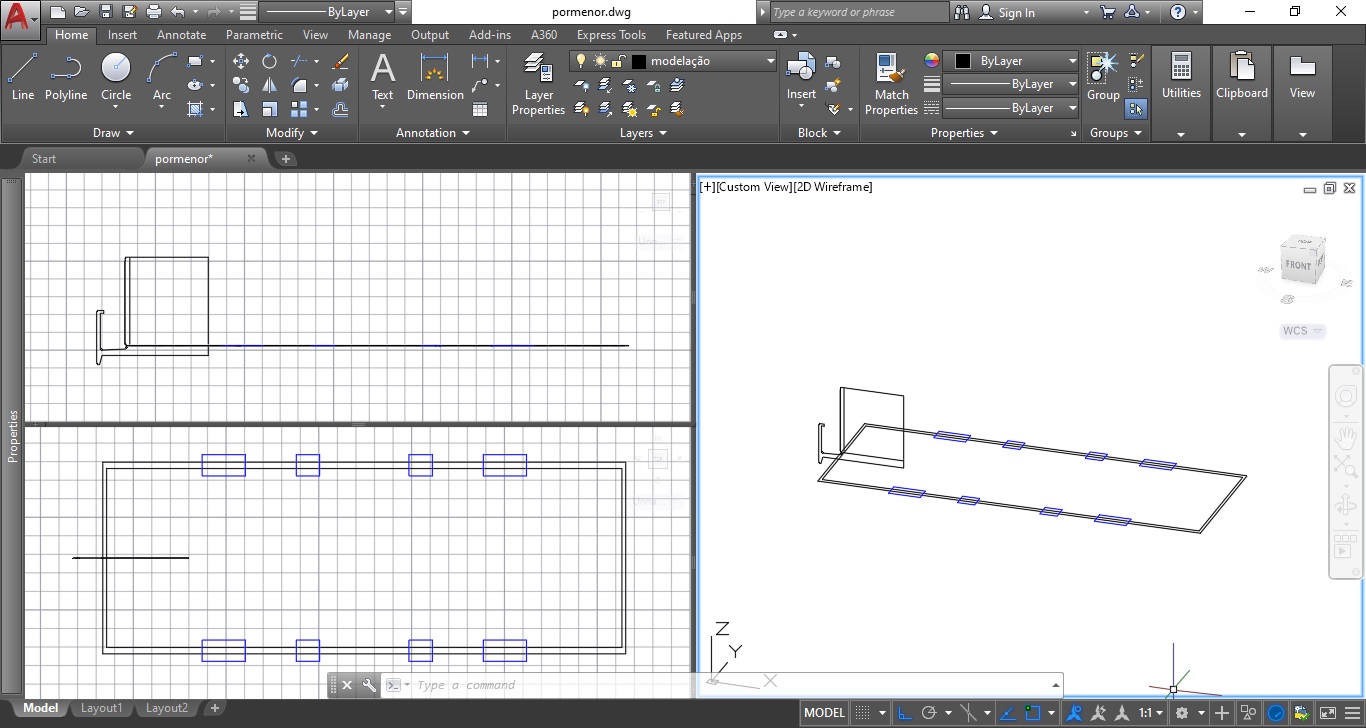Click the 2D Wireframe visual style label
The height and width of the screenshot is (728, 1366).
[x=833, y=187]
